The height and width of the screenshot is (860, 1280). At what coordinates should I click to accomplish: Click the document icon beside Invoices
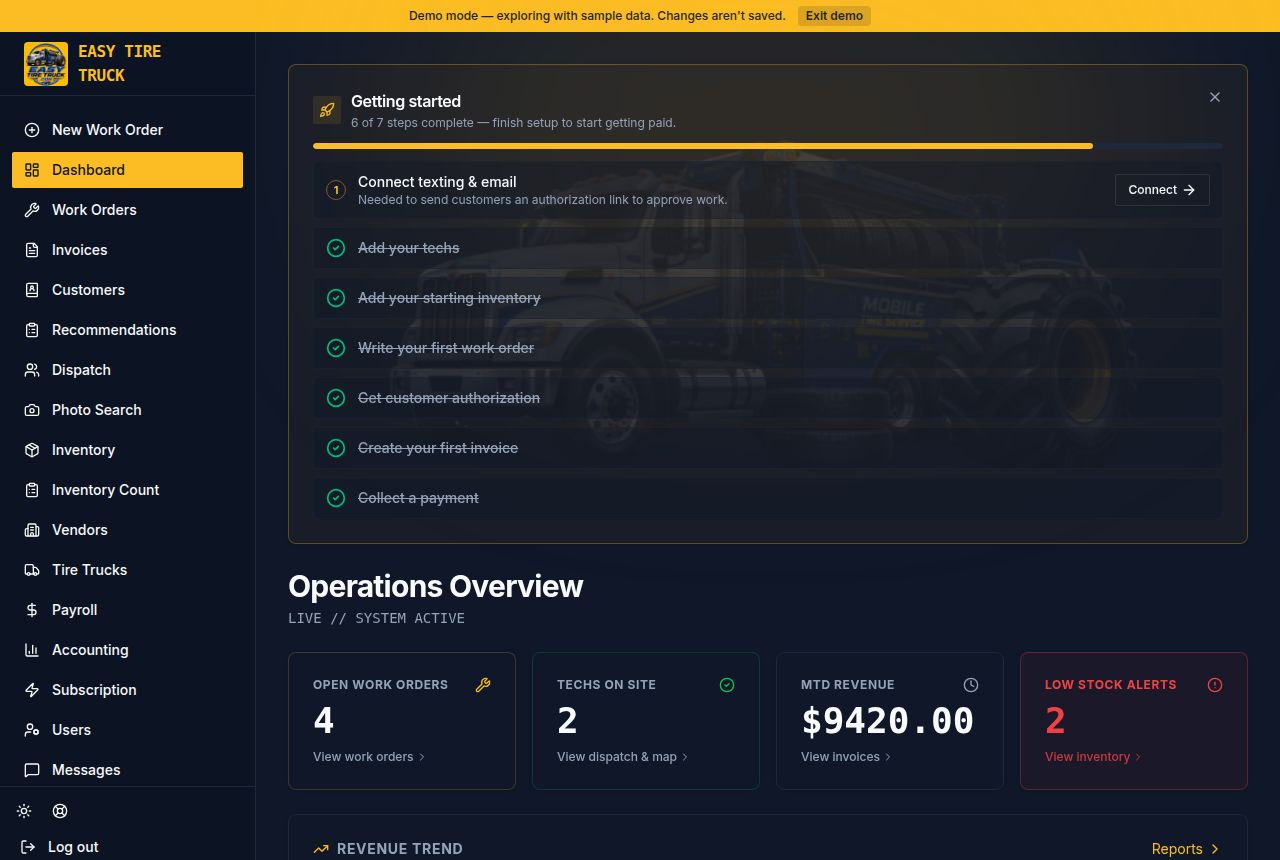[32, 250]
